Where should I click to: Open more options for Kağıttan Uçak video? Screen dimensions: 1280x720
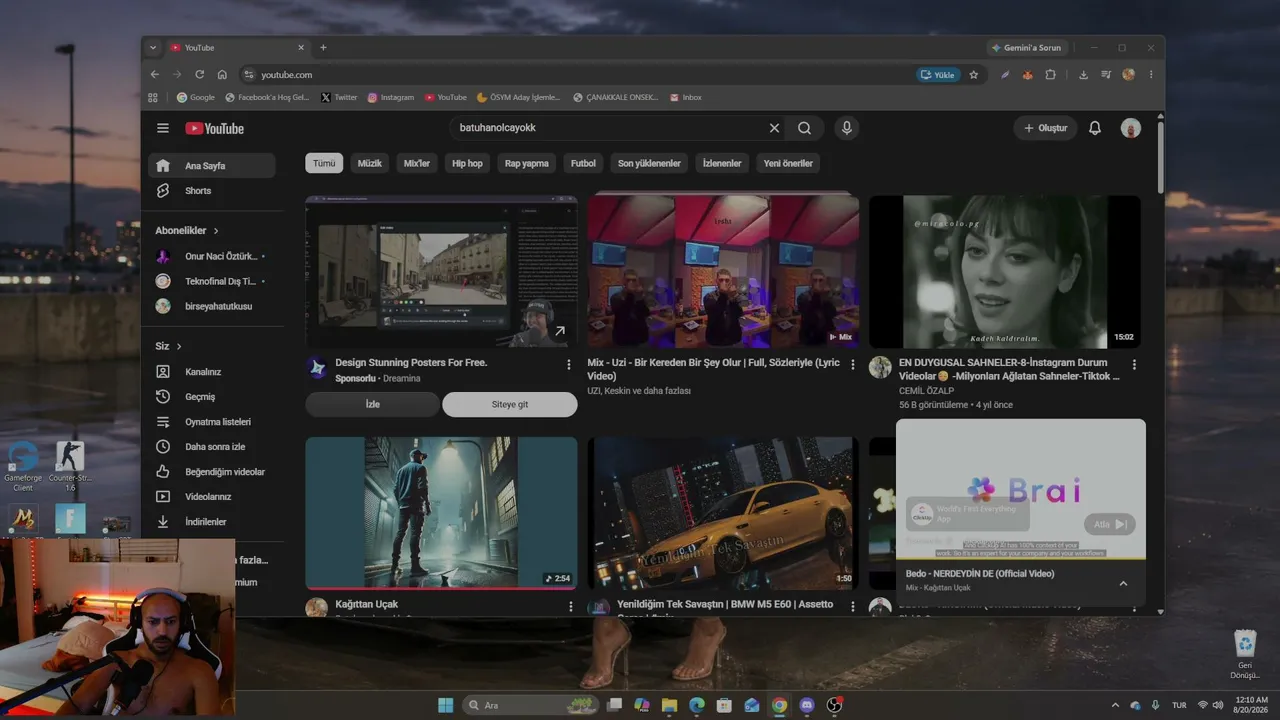(x=571, y=607)
